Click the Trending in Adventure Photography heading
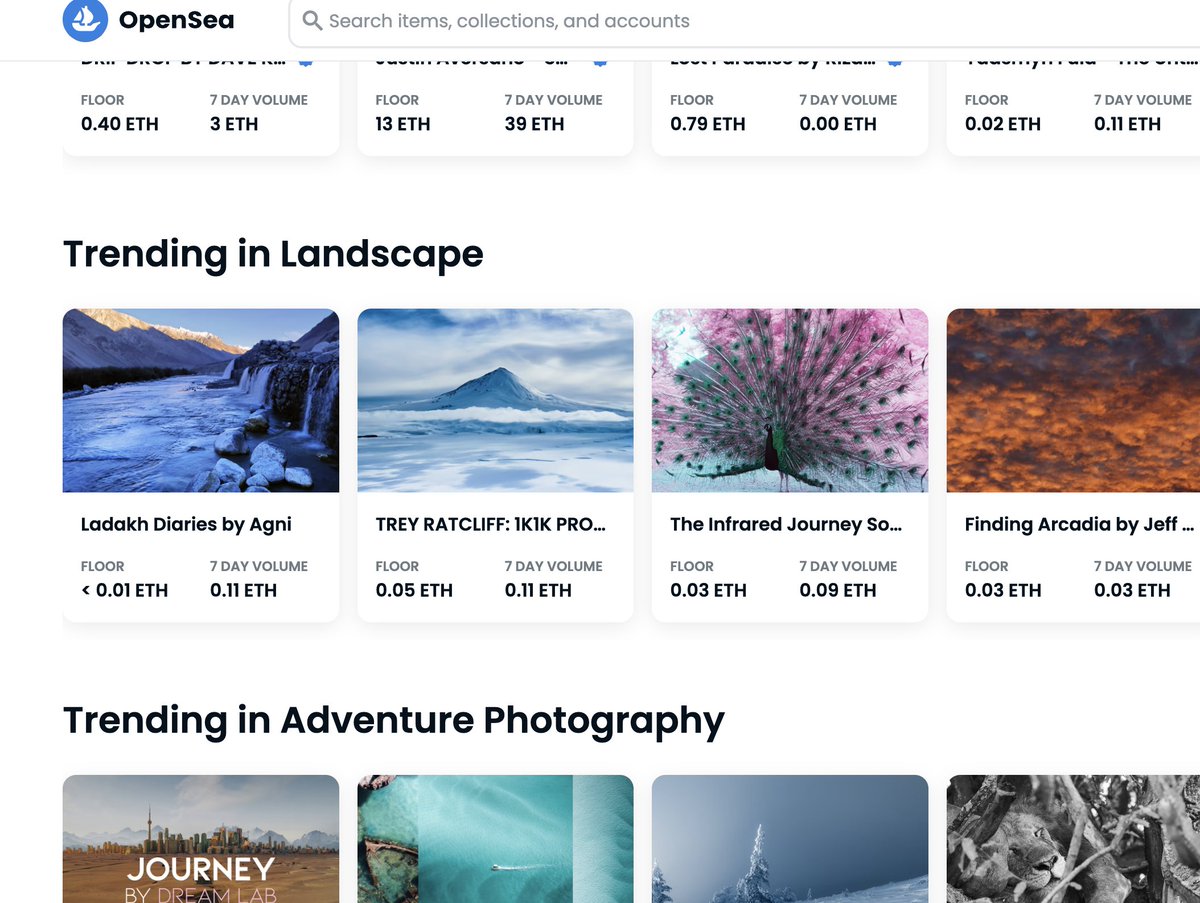 pyautogui.click(x=394, y=721)
